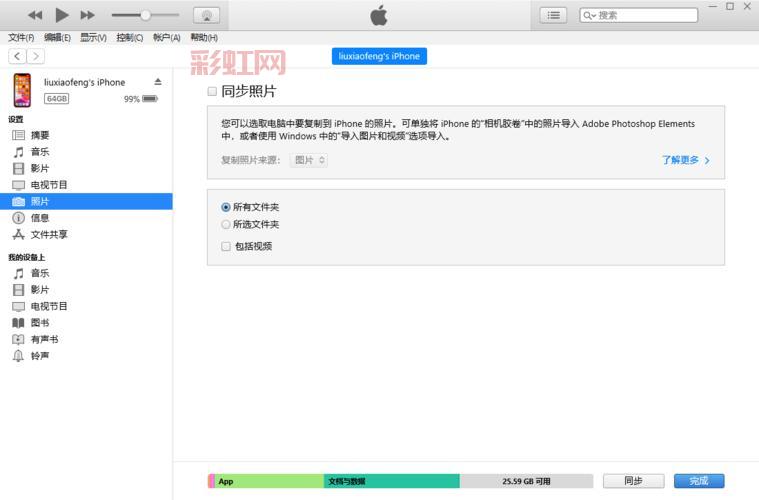Image resolution: width=759 pixels, height=500 pixels.
Task: Click the 25.59 GB 可用 free space segment
Action: tap(526, 481)
